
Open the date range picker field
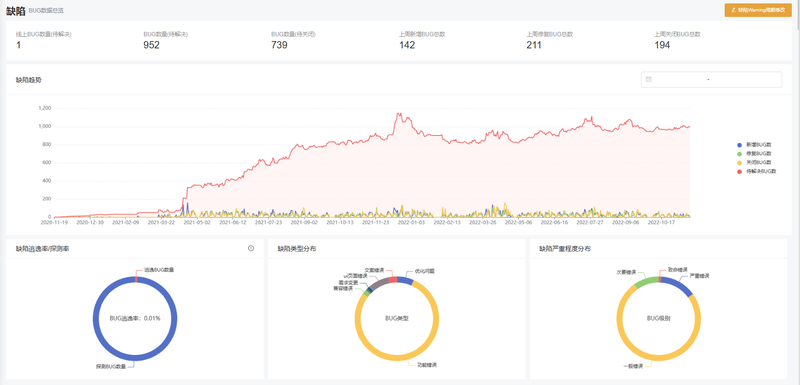tap(711, 80)
